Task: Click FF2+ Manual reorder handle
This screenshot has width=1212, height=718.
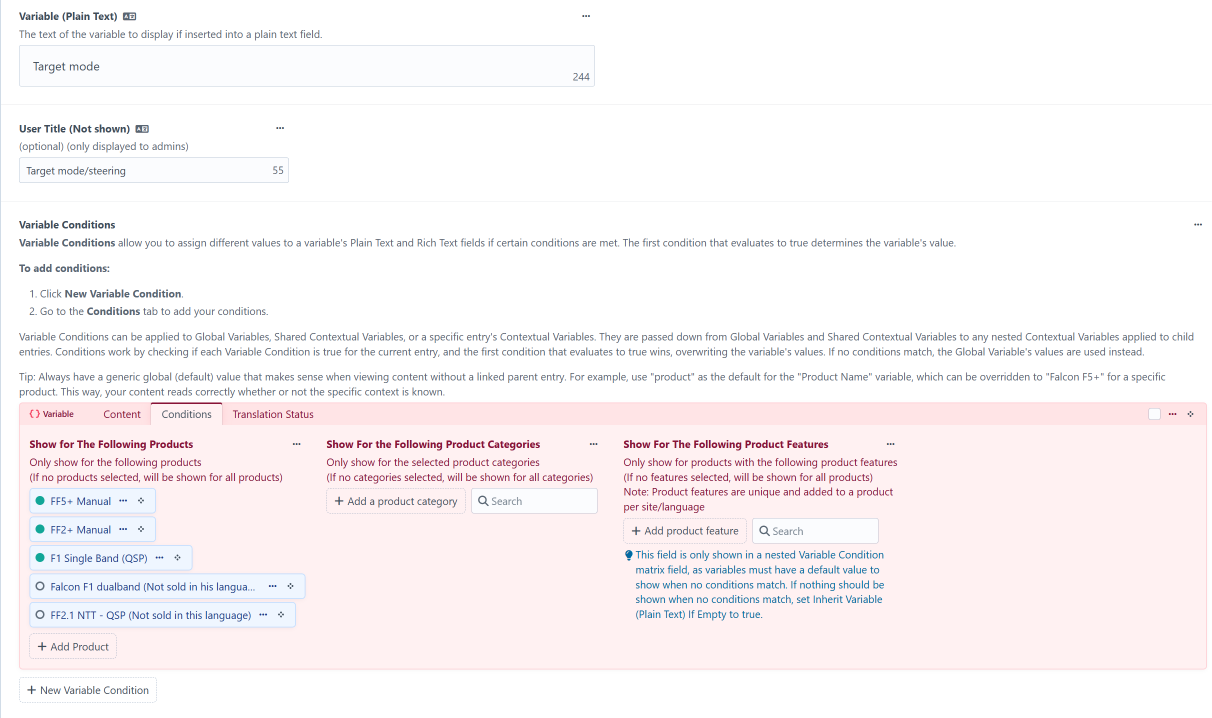Action: [x=141, y=529]
